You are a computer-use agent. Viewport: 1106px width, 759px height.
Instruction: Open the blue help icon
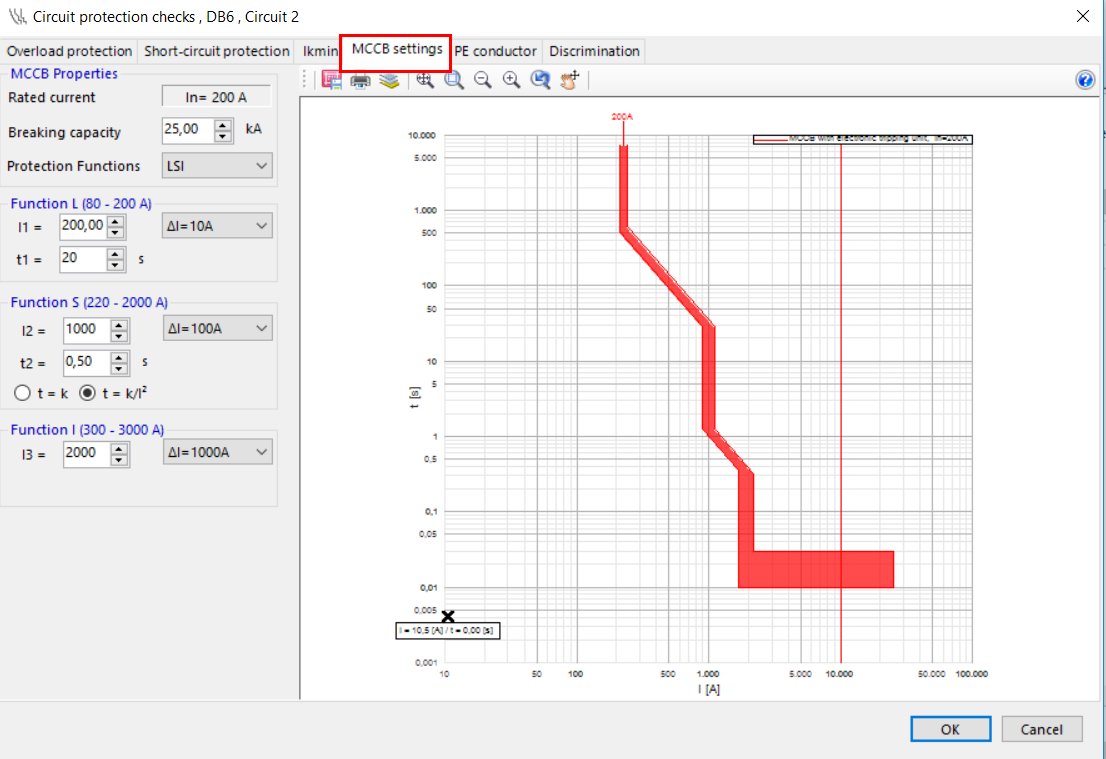point(1085,81)
